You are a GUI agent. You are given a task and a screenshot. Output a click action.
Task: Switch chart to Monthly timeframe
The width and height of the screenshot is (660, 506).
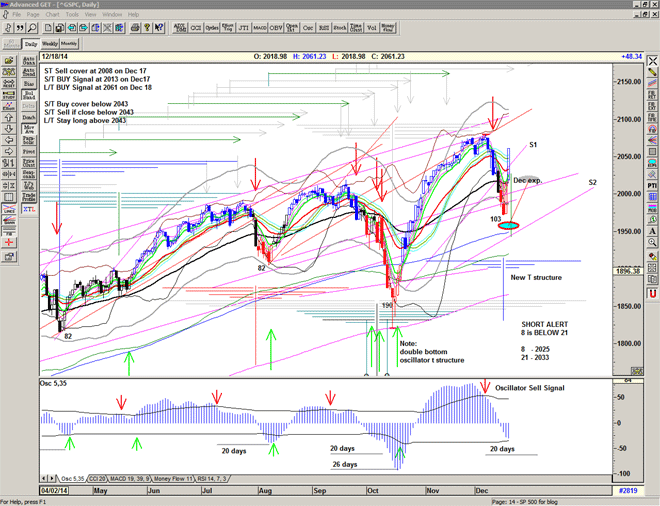point(69,44)
